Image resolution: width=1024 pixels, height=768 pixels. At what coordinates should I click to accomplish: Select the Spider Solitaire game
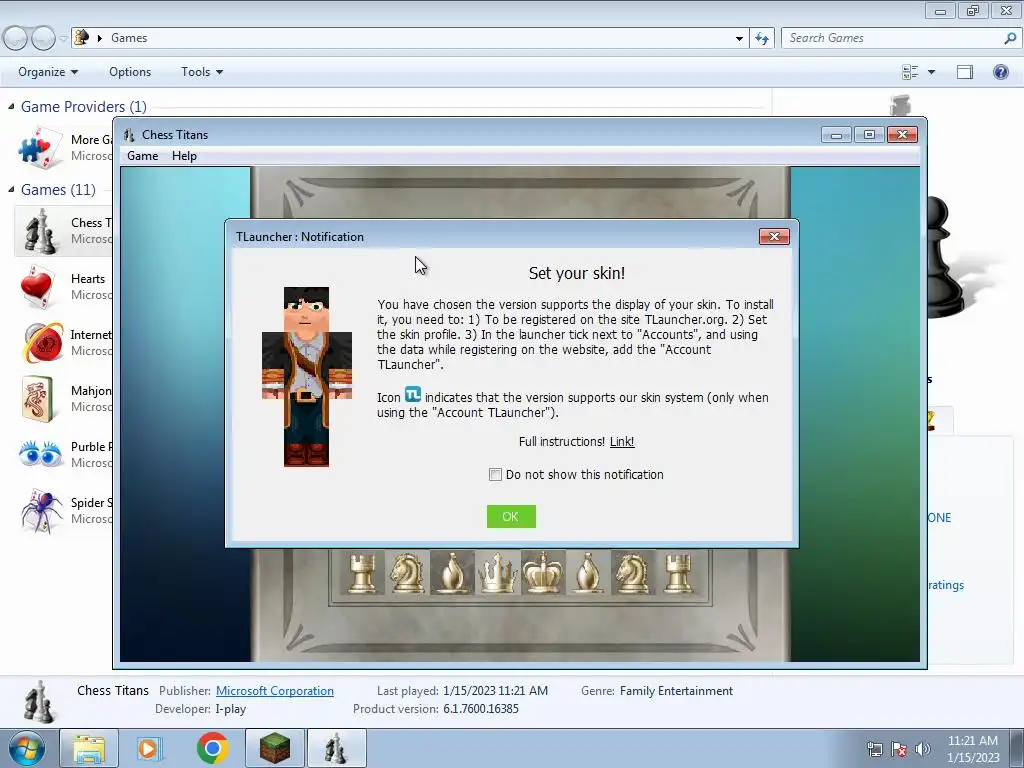point(64,511)
